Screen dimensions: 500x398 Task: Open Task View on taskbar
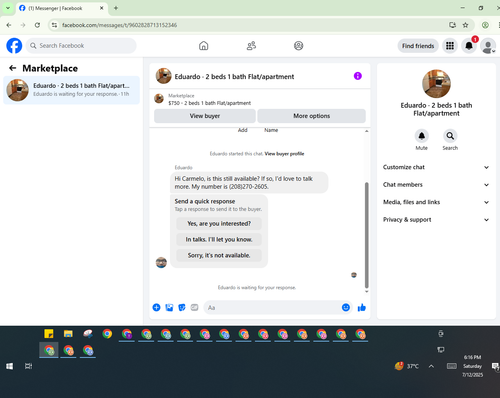(x=29, y=366)
